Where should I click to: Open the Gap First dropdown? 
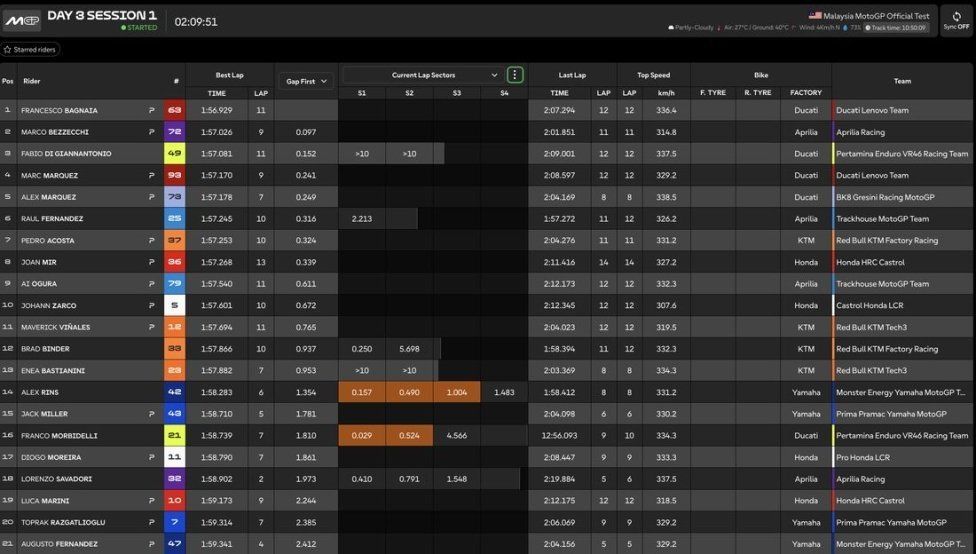(306, 82)
